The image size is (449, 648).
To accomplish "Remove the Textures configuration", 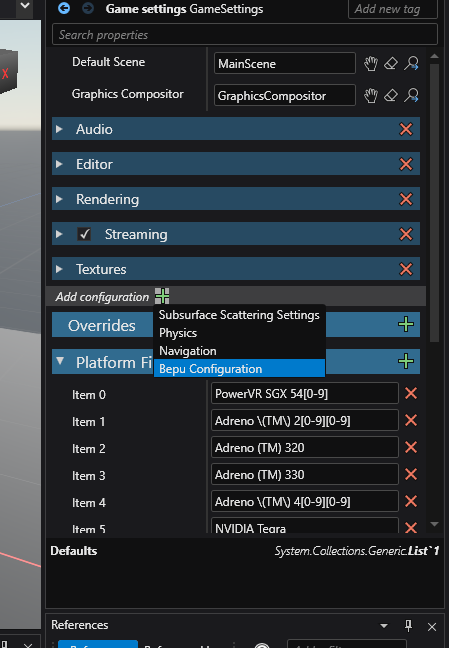I will pyautogui.click(x=406, y=269).
